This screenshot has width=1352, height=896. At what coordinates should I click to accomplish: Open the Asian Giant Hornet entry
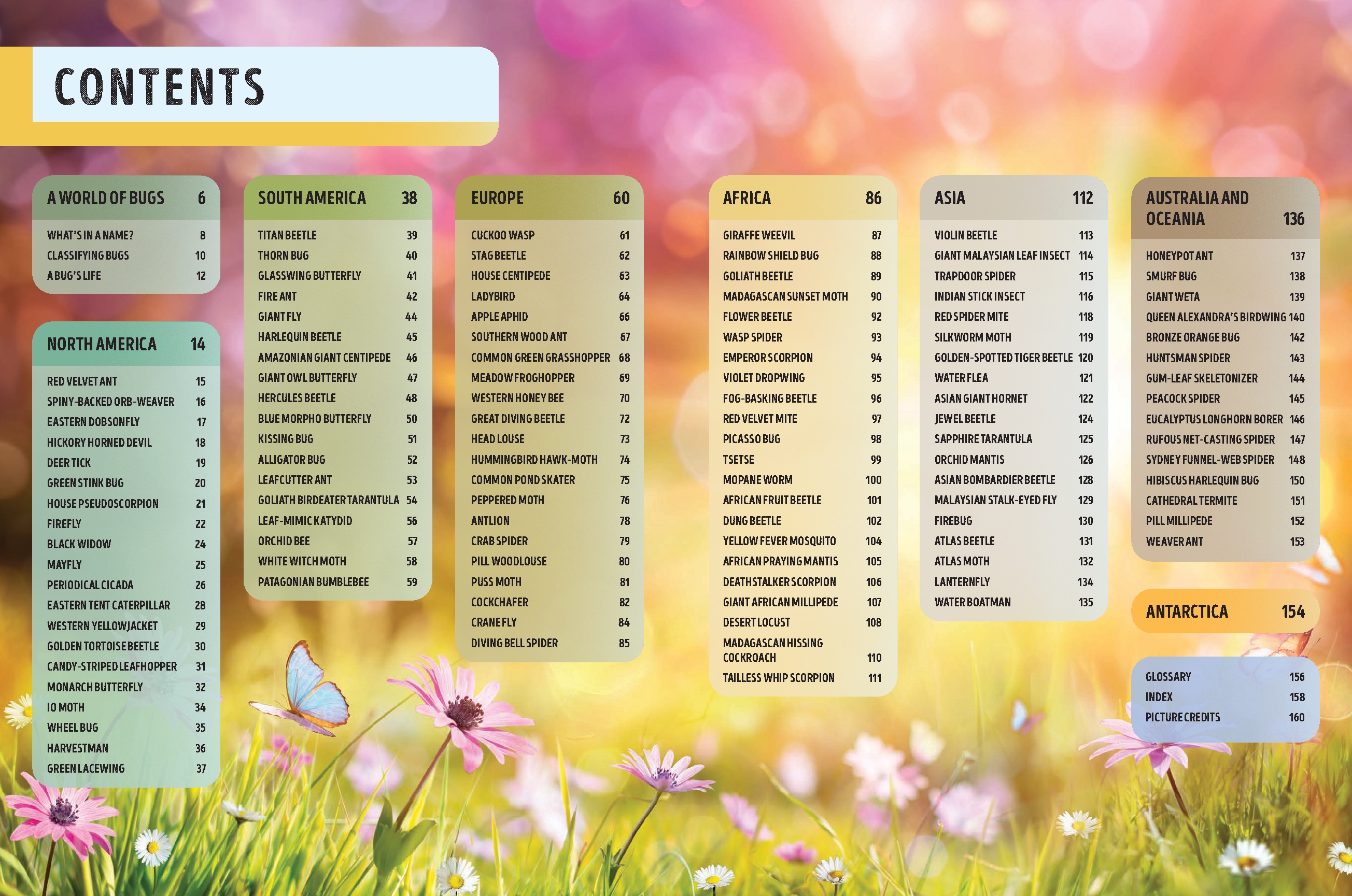pyautogui.click(x=980, y=399)
